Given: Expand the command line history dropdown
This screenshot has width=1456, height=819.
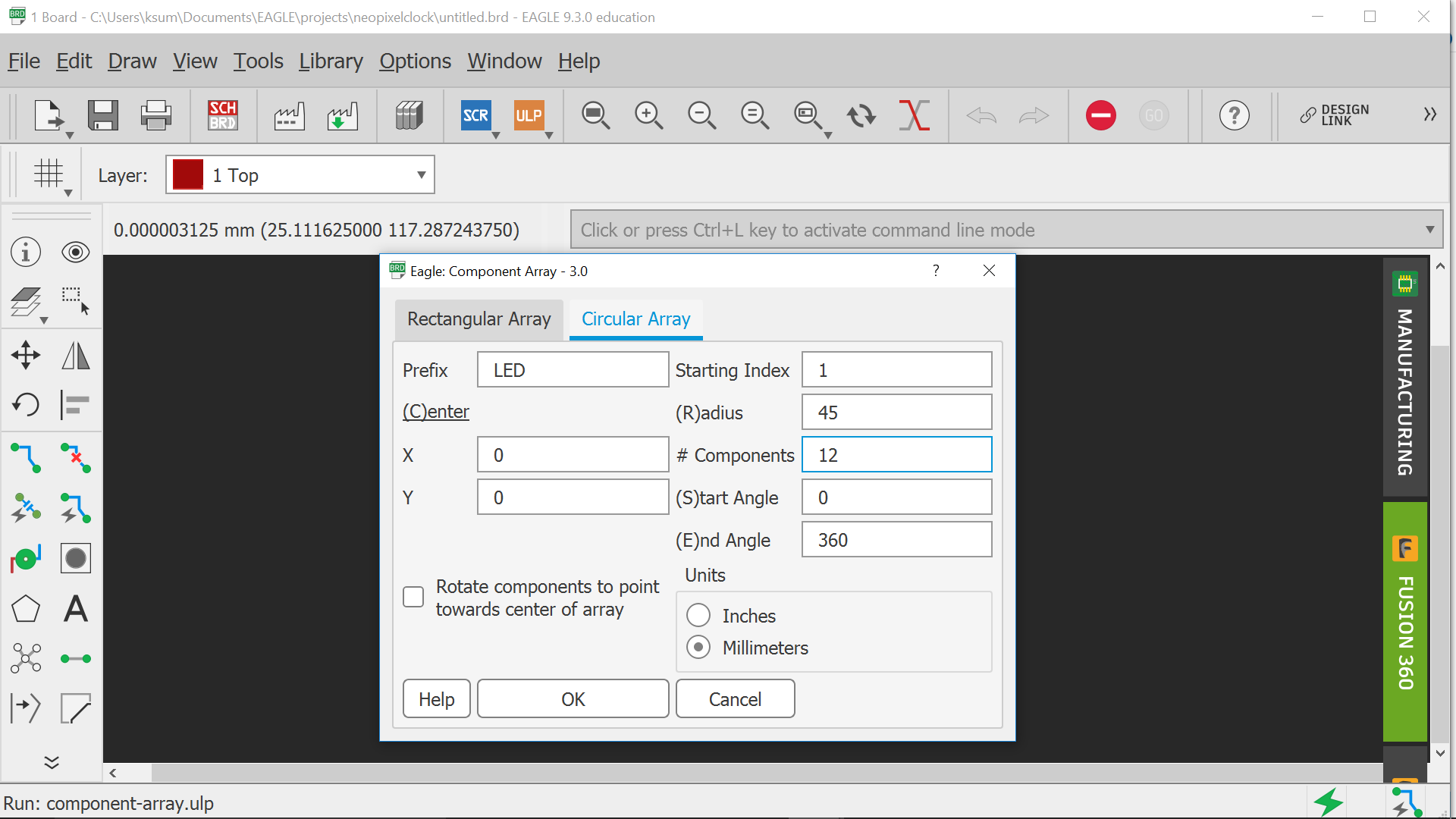Looking at the screenshot, I should coord(1429,230).
